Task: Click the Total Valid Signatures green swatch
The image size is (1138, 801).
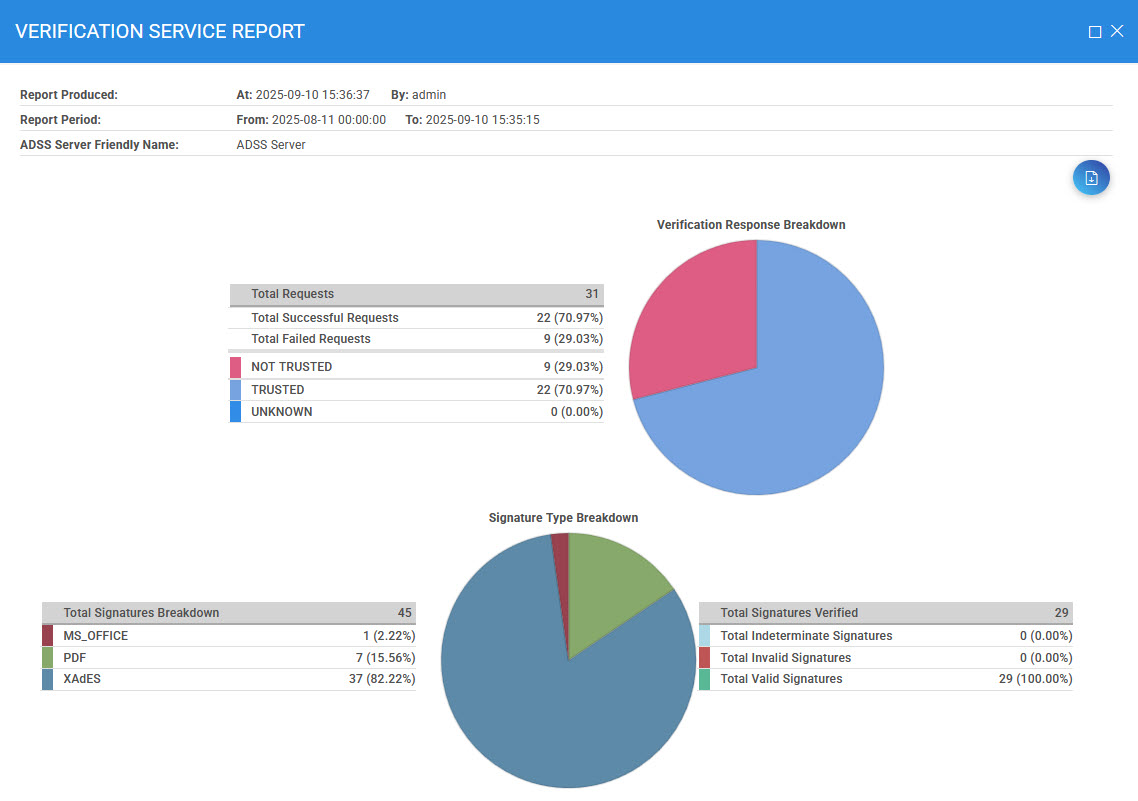Action: pyautogui.click(x=704, y=680)
